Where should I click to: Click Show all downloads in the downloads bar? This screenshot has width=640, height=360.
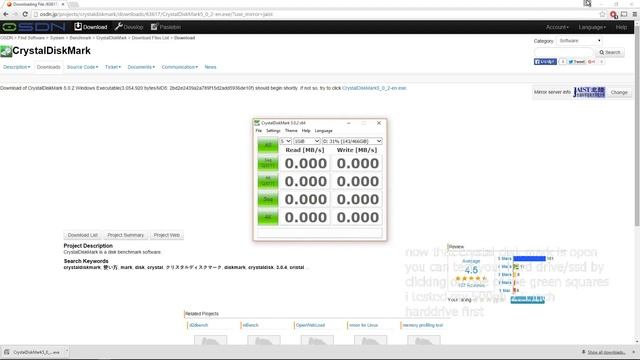click(606, 352)
